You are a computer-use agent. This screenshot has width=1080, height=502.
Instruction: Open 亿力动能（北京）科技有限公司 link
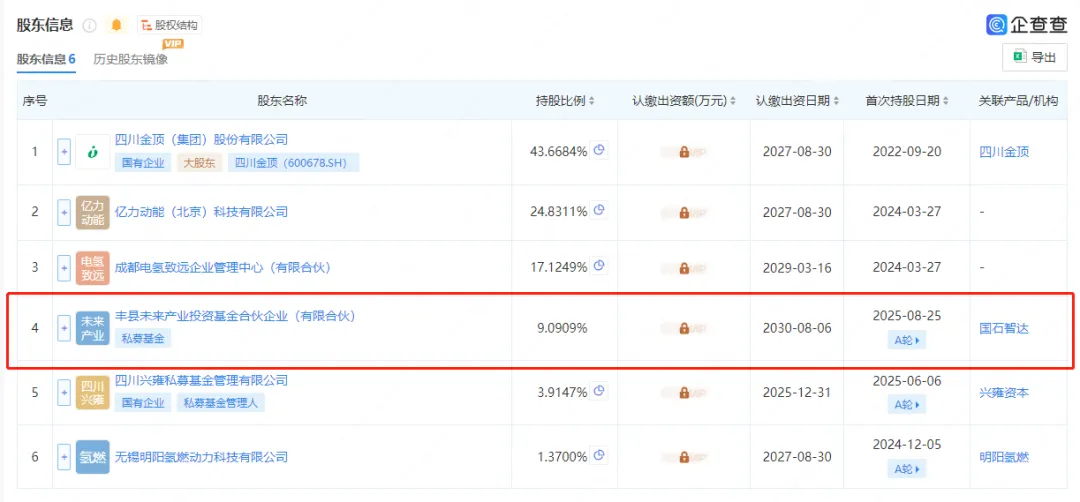(x=201, y=212)
